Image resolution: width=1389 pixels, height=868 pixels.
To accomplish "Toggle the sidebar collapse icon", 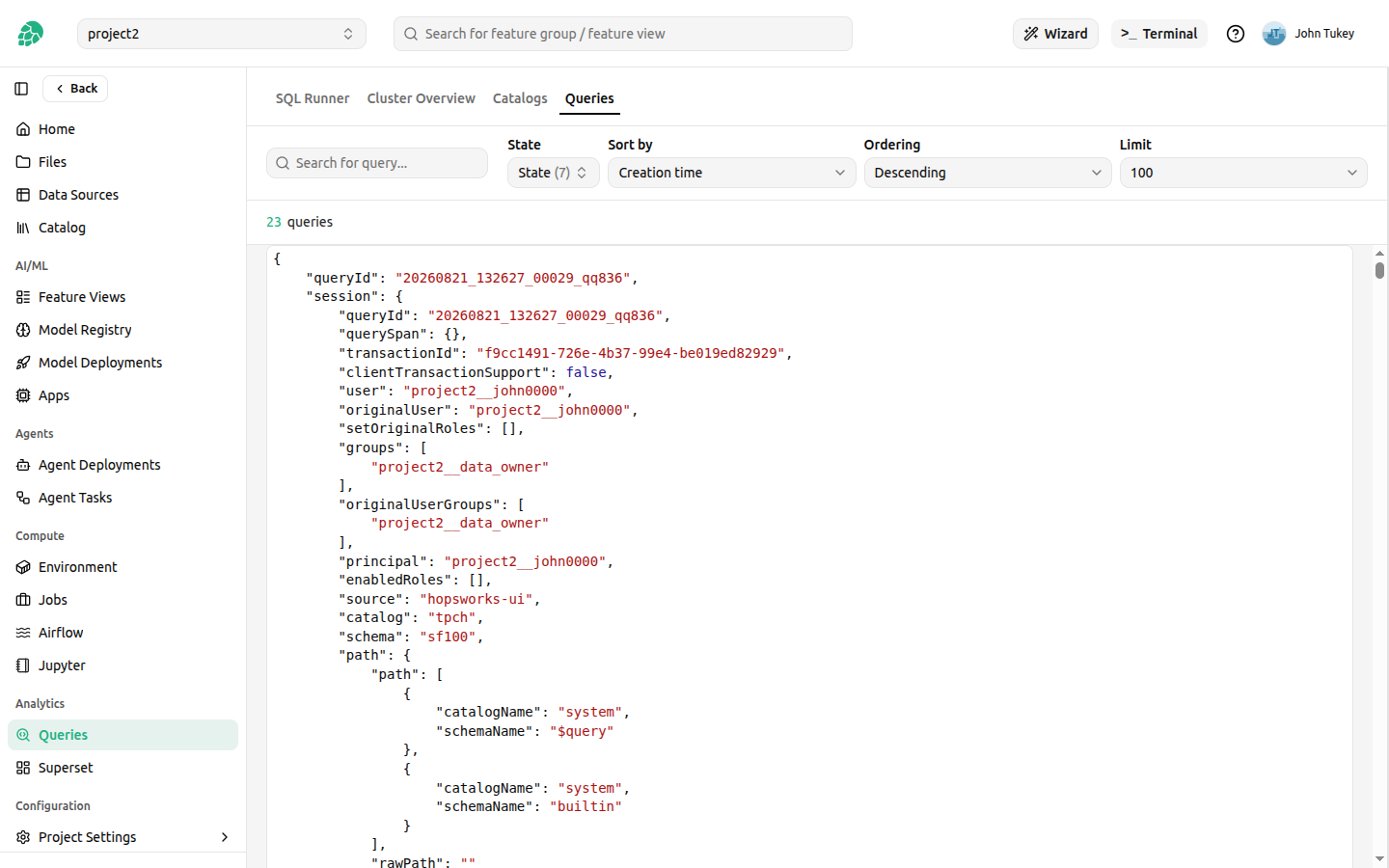I will point(21,89).
